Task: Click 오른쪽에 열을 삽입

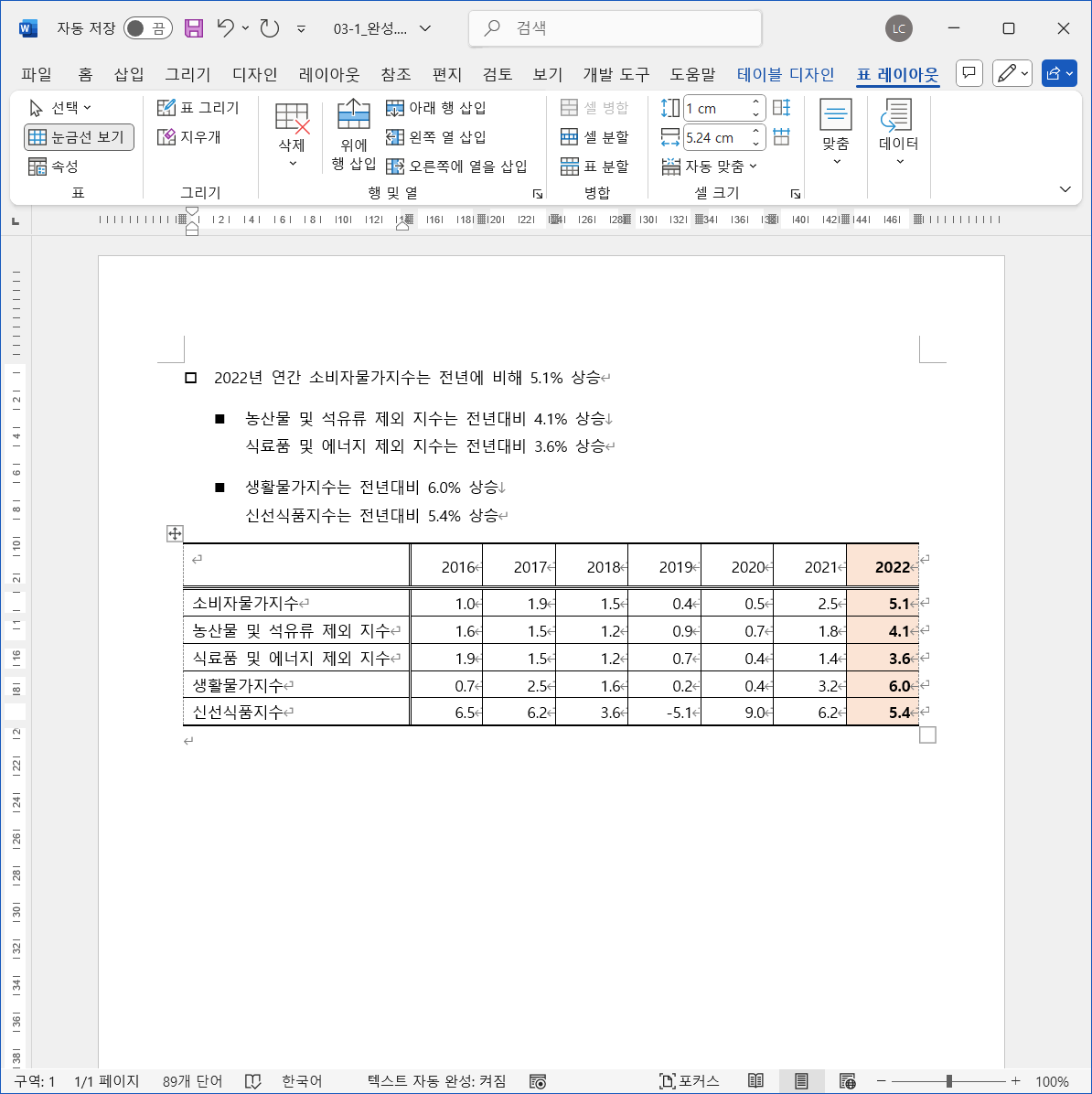Action: tap(457, 166)
